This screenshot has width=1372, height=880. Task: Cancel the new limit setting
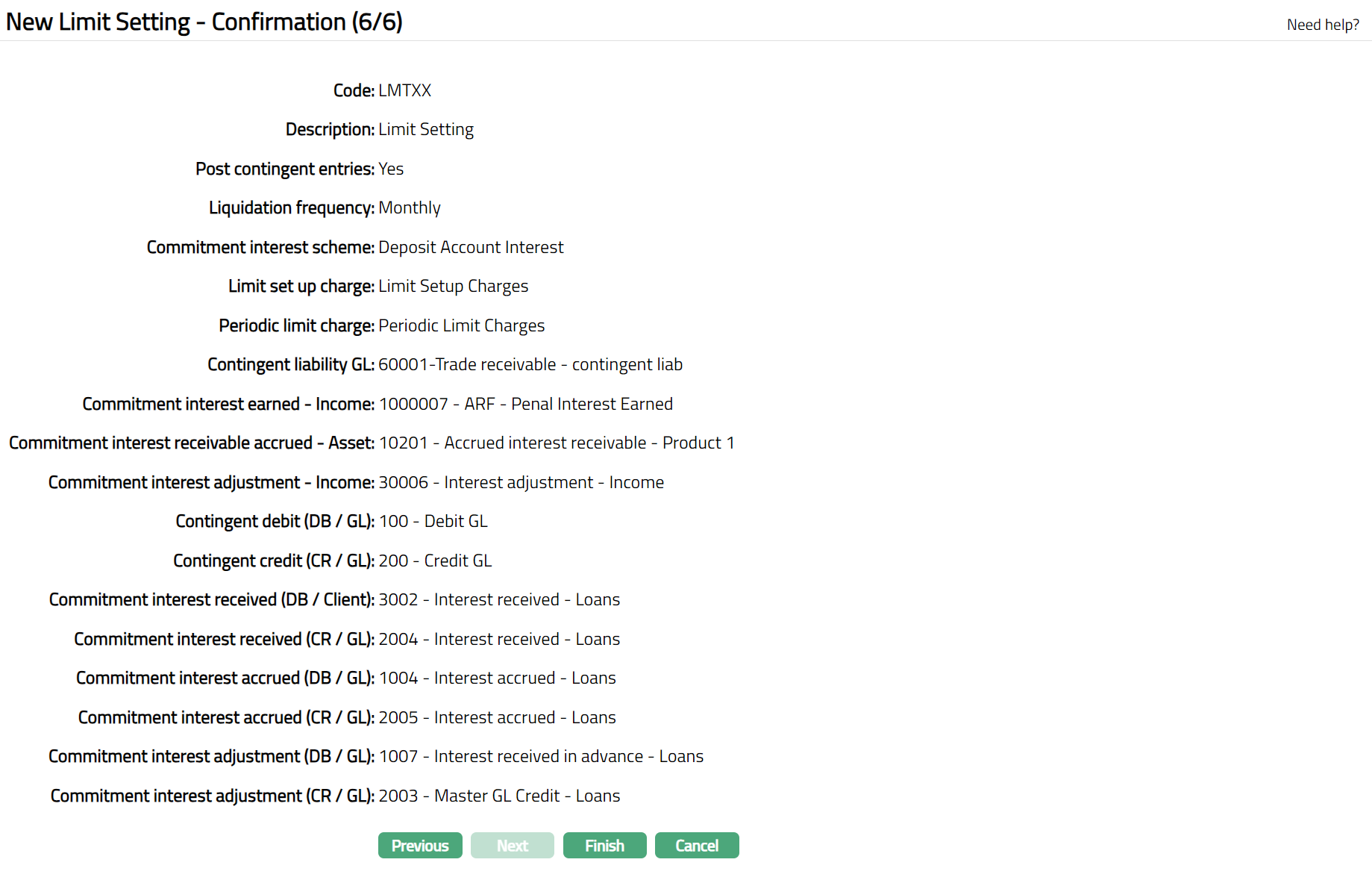pos(697,846)
